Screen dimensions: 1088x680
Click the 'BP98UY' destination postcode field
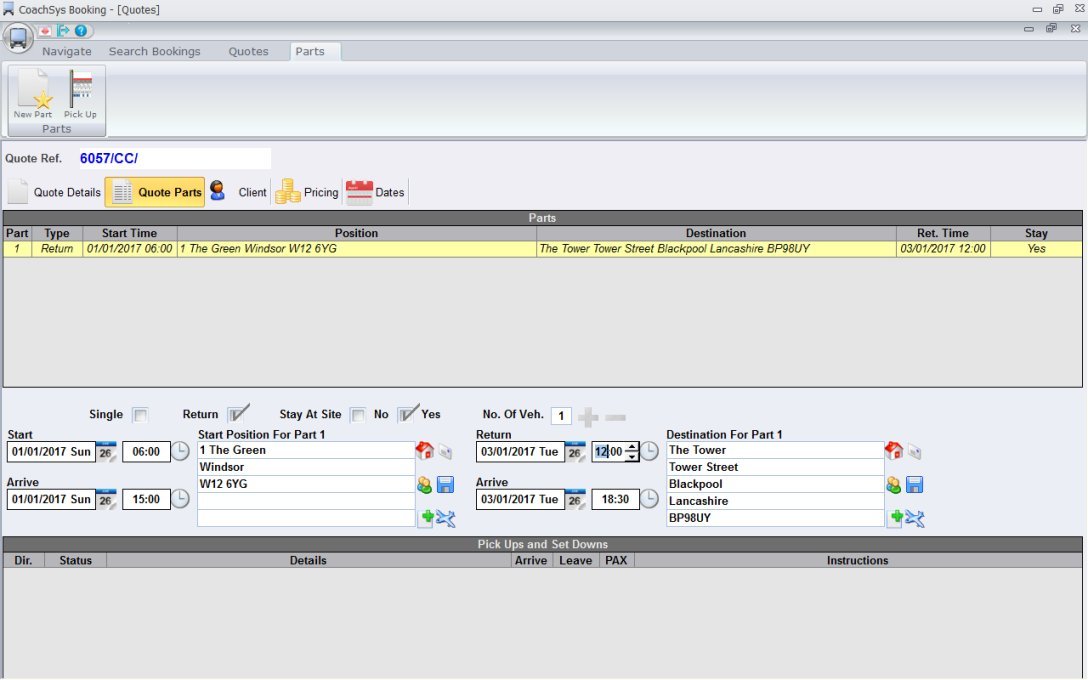tap(775, 518)
